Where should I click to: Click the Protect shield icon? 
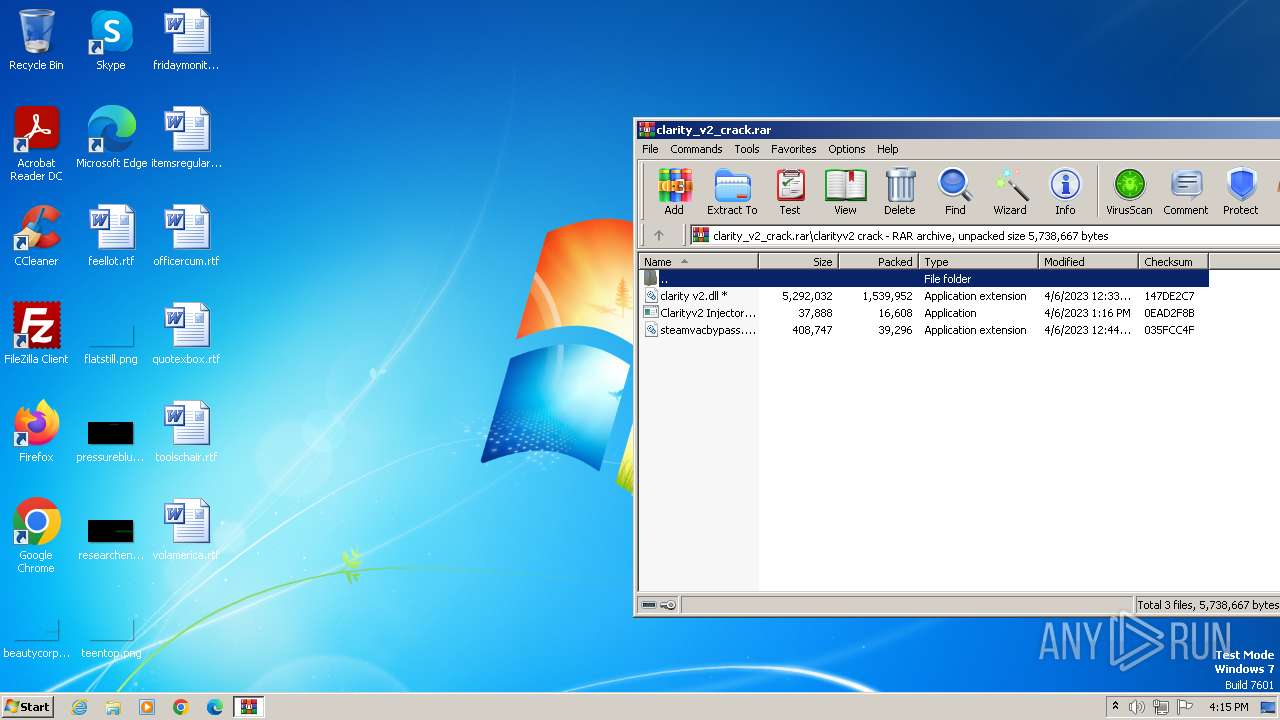1241,191
